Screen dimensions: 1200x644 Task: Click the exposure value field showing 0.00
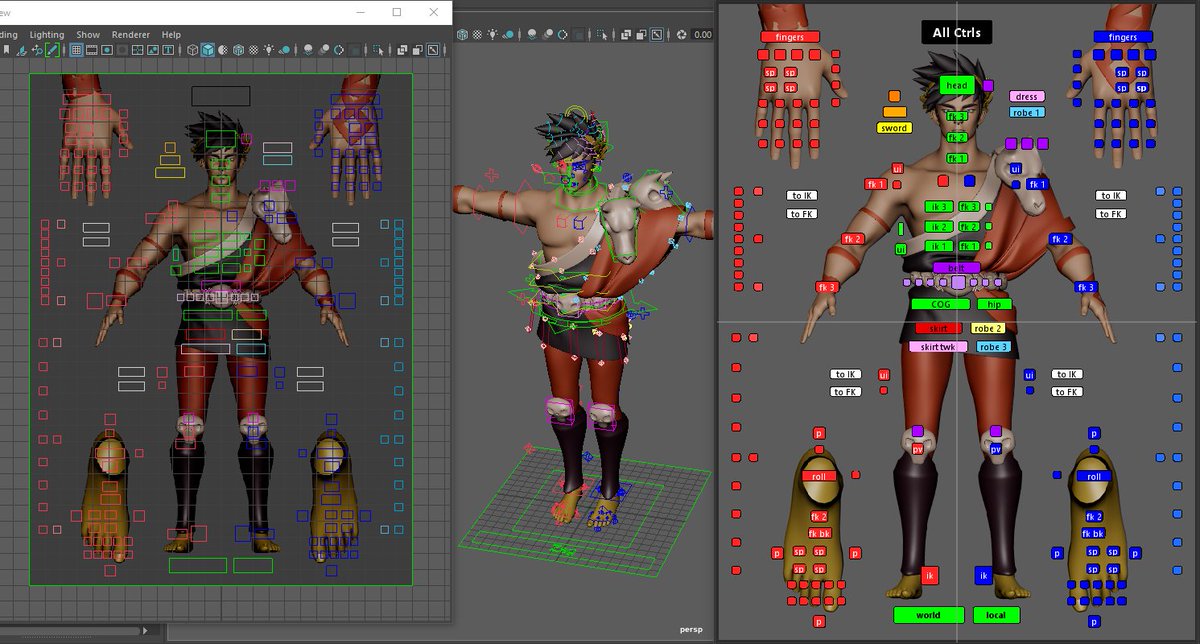tap(703, 35)
